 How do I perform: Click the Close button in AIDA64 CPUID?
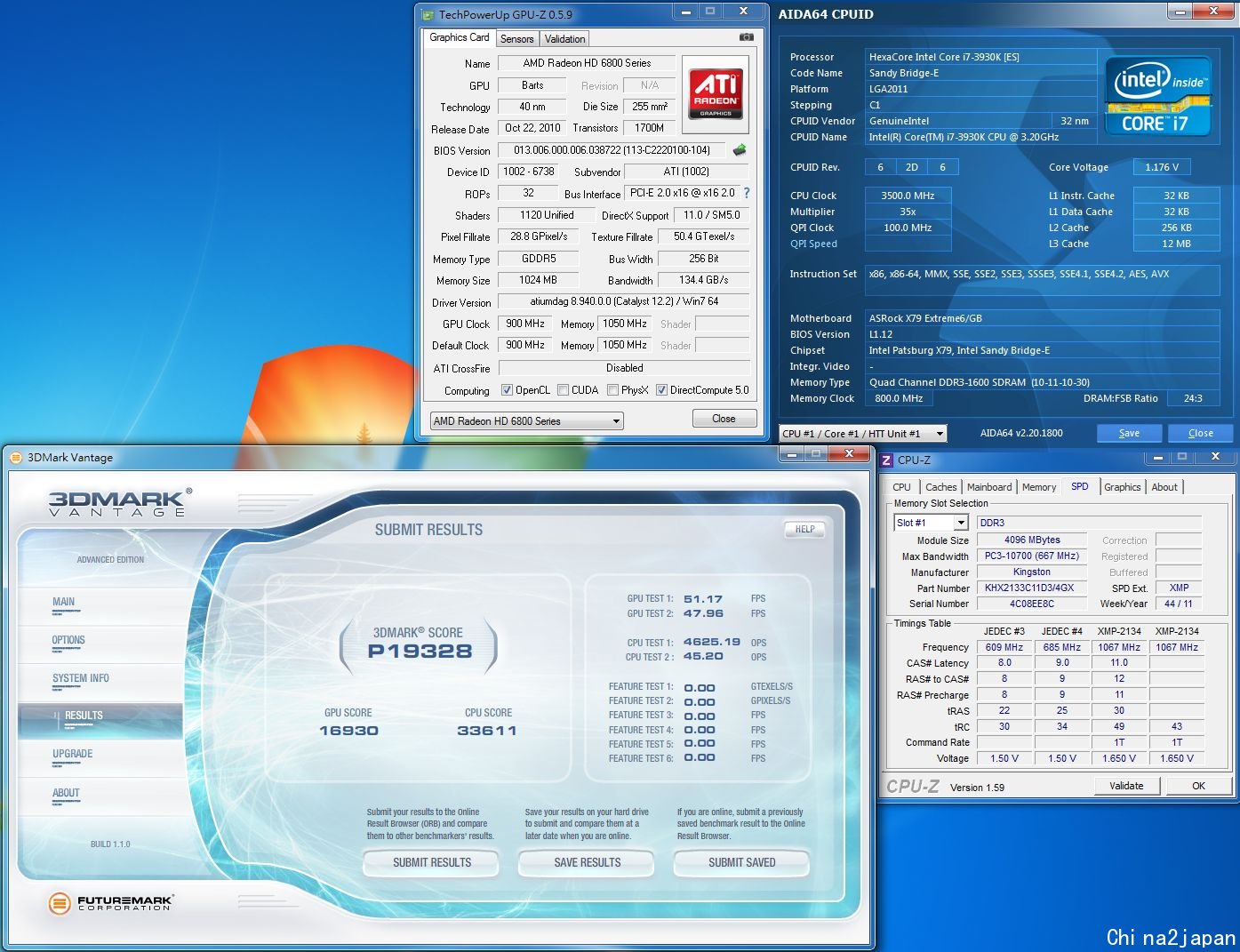[x=1201, y=433]
